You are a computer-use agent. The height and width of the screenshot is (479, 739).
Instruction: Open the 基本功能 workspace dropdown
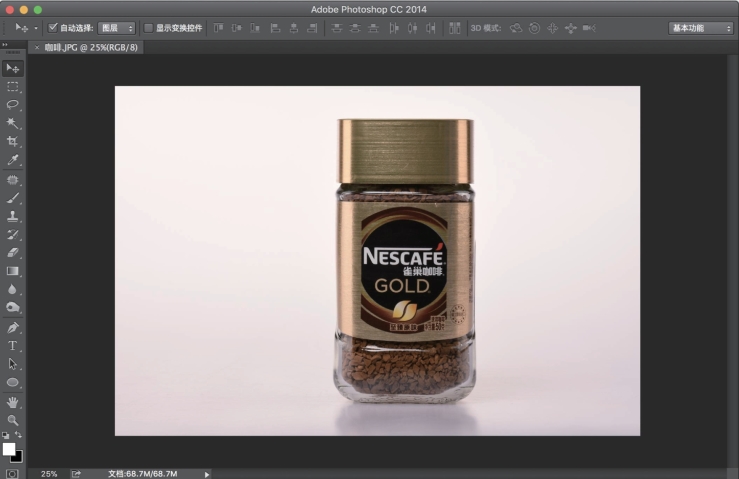701,28
